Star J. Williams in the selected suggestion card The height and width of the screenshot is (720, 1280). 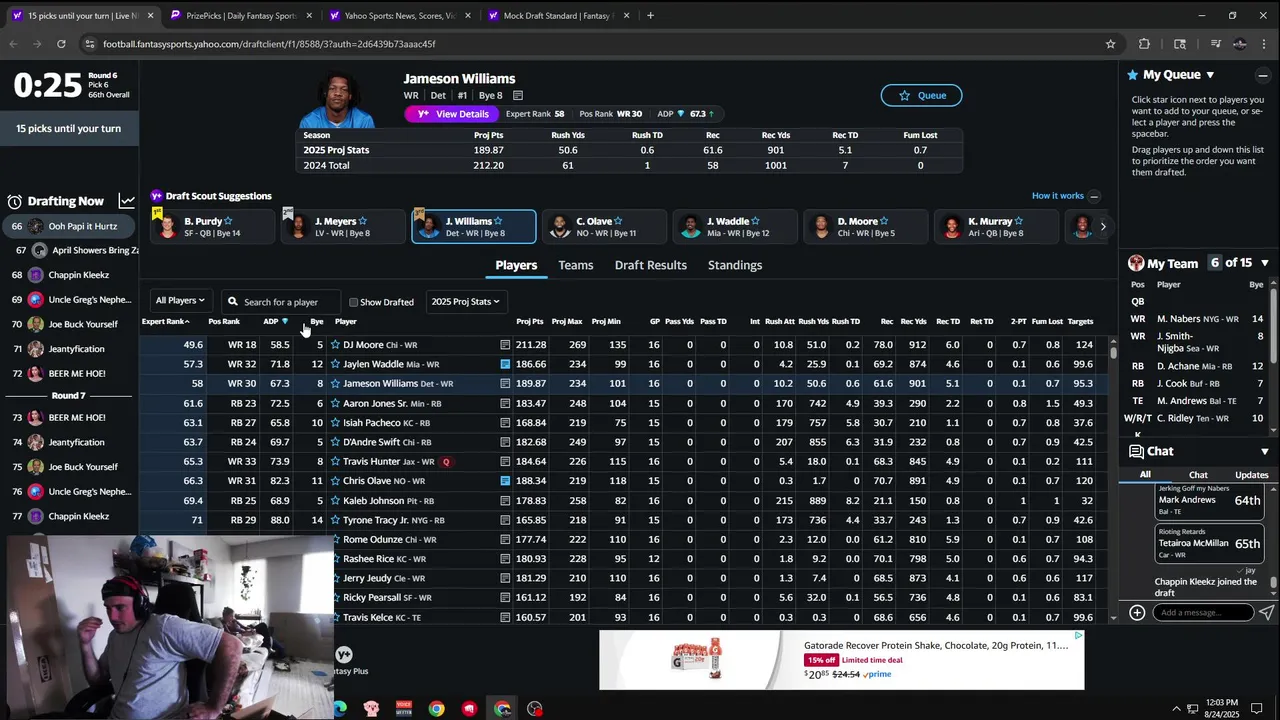point(498,221)
